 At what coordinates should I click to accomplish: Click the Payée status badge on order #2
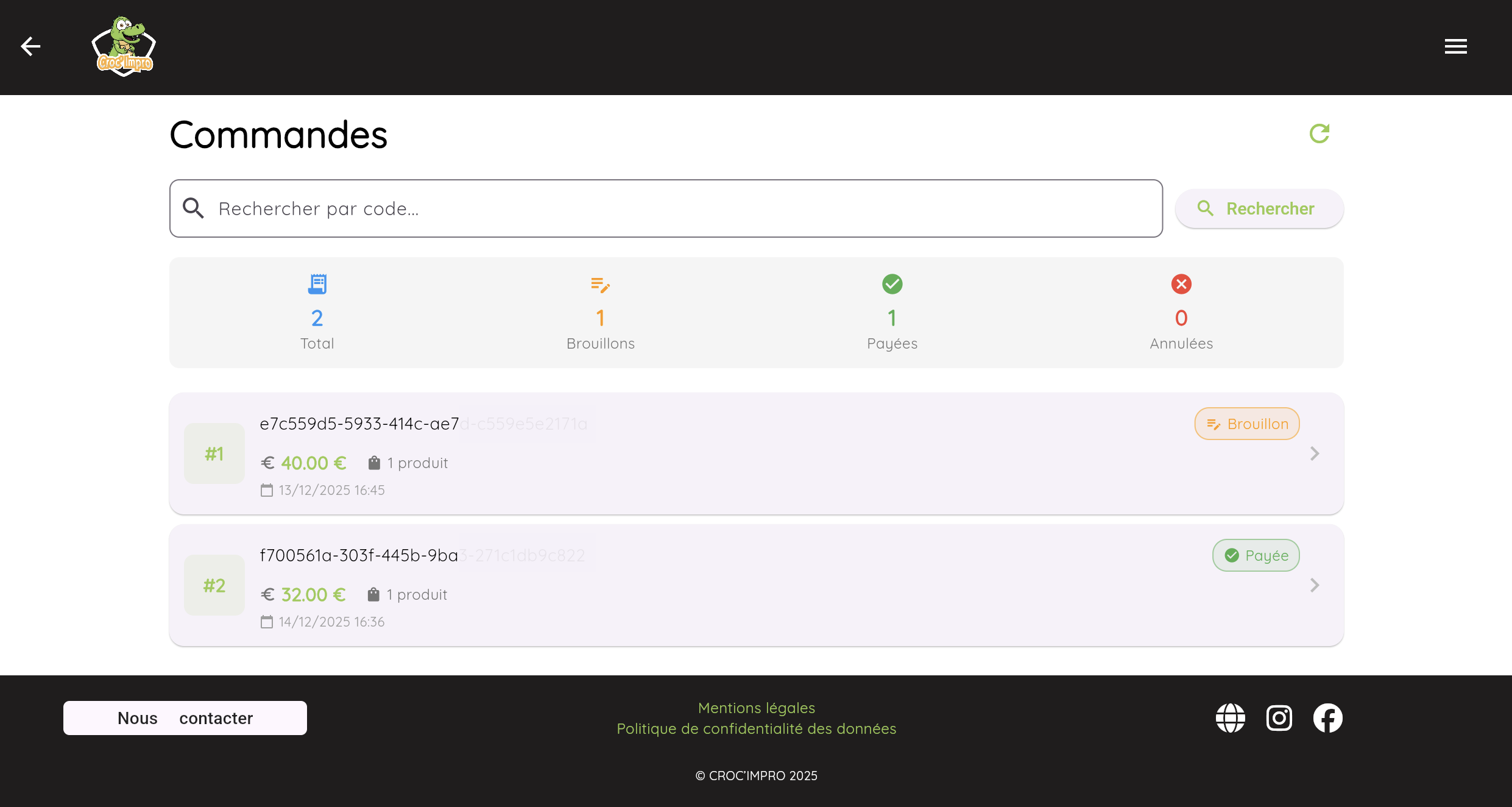pos(1256,555)
